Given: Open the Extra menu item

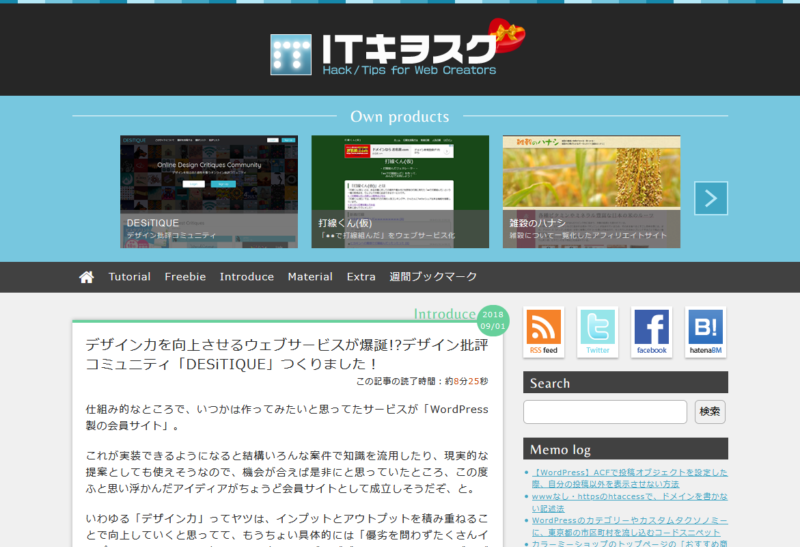Looking at the screenshot, I should pos(361,277).
